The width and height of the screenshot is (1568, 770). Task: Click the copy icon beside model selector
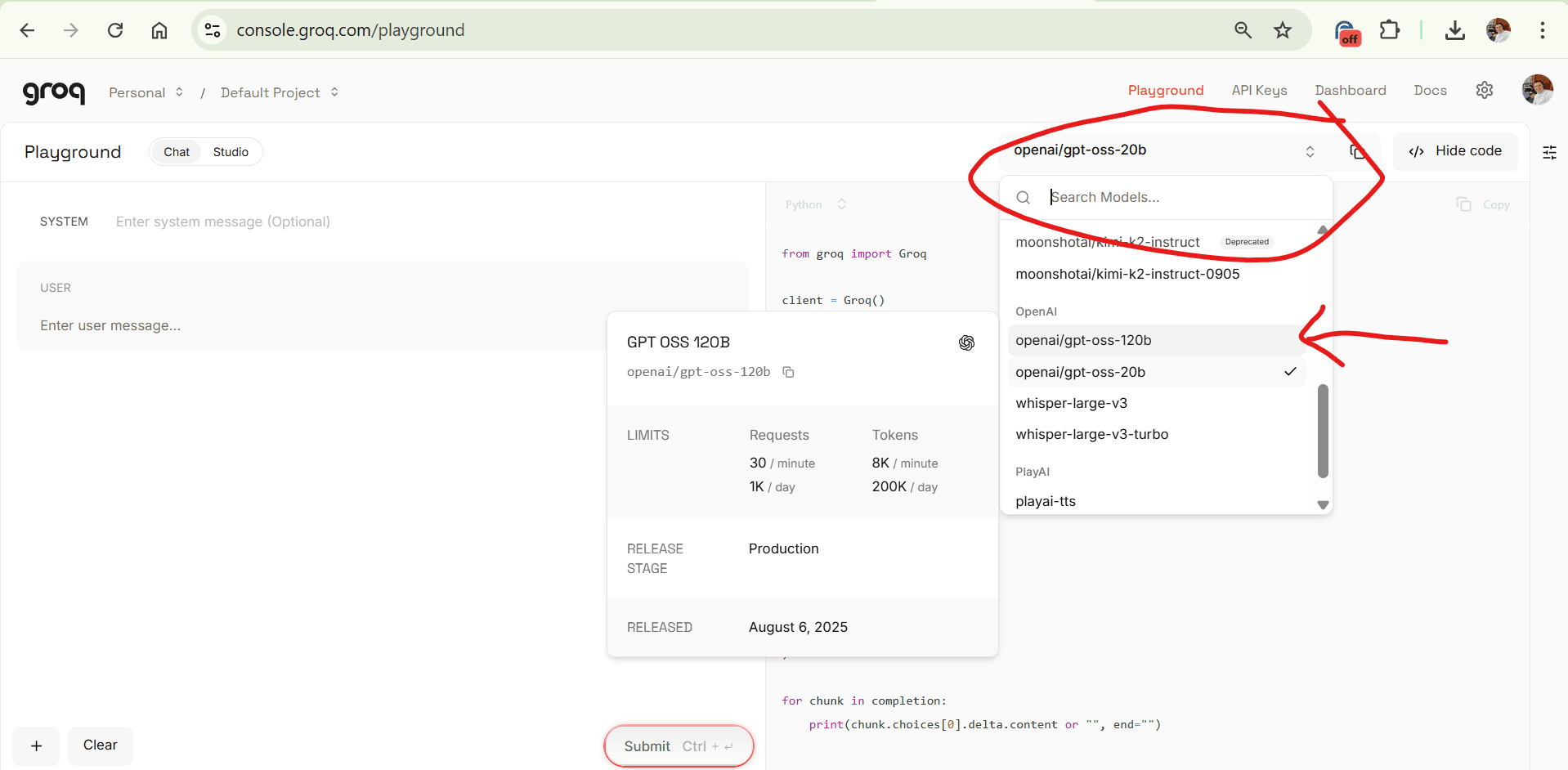click(x=1357, y=151)
